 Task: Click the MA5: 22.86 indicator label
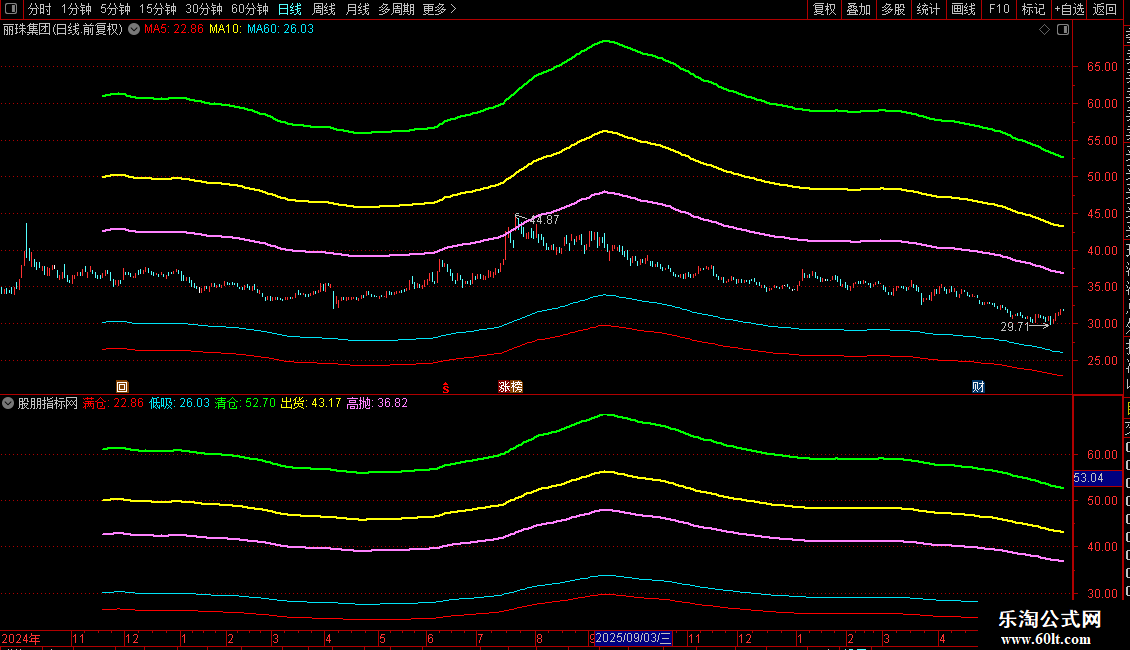coord(174,30)
